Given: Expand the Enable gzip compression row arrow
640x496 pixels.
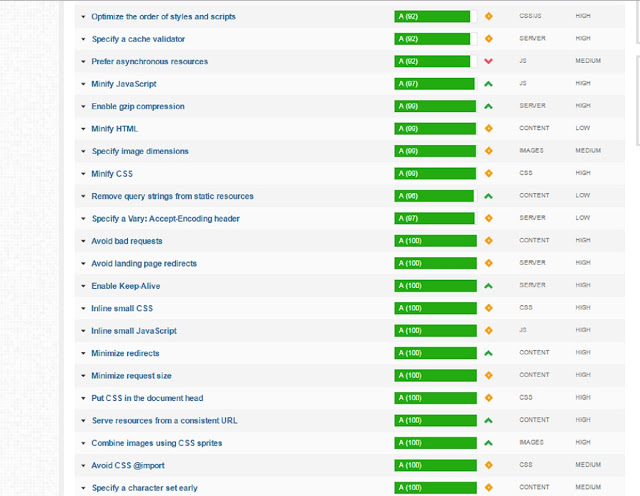Looking at the screenshot, I should pyautogui.click(x=83, y=107).
